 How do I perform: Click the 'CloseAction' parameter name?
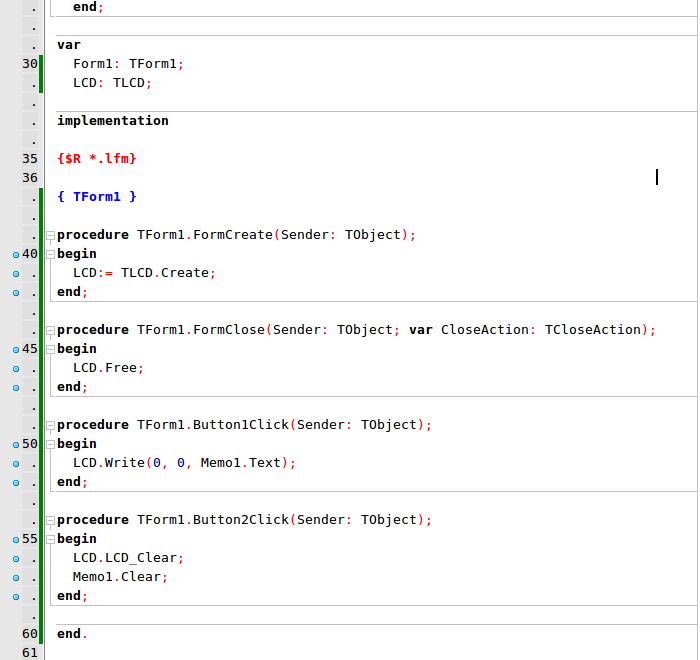point(484,330)
